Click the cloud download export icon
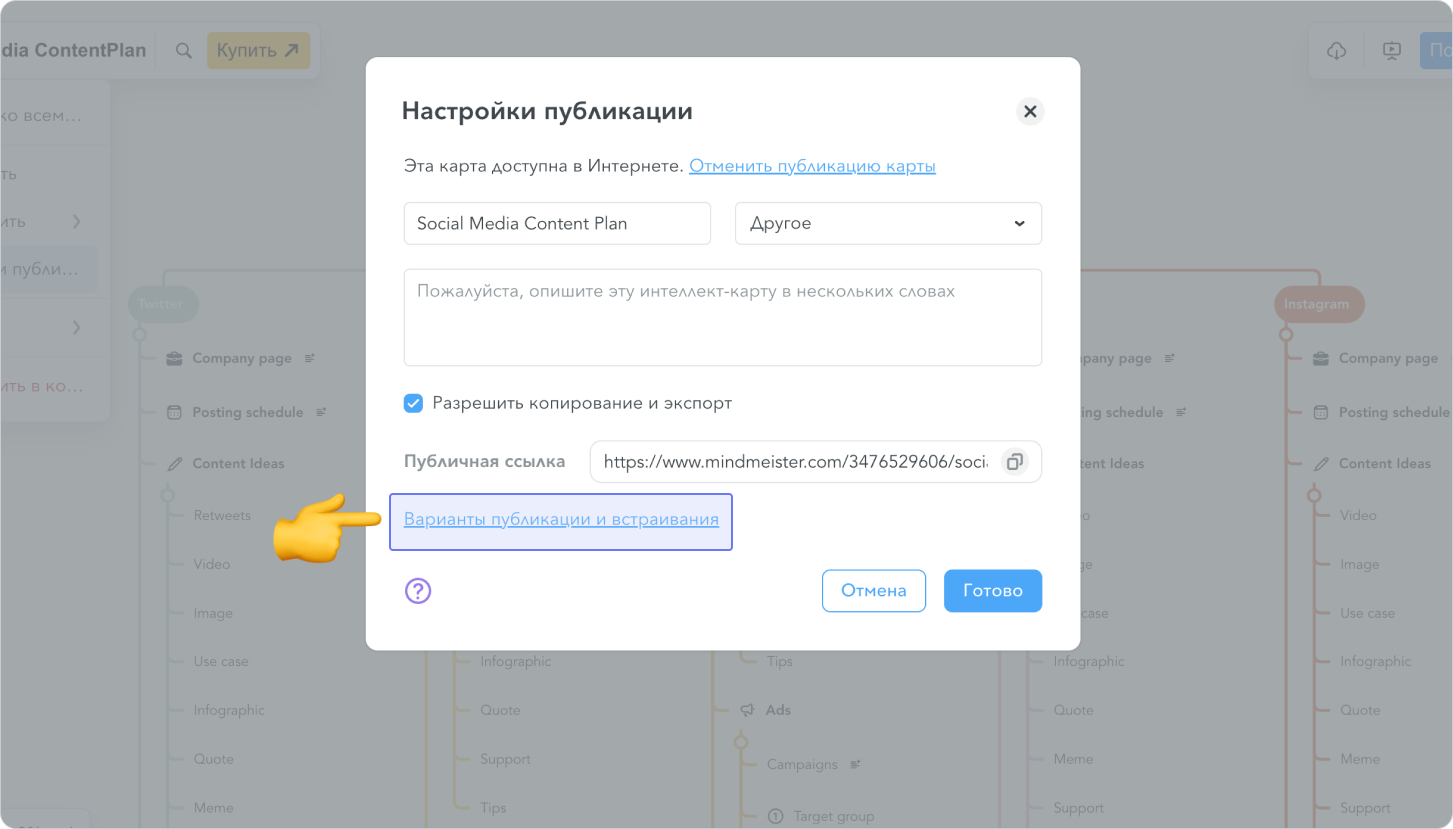Screen dimensions: 1453x829 point(1336,51)
